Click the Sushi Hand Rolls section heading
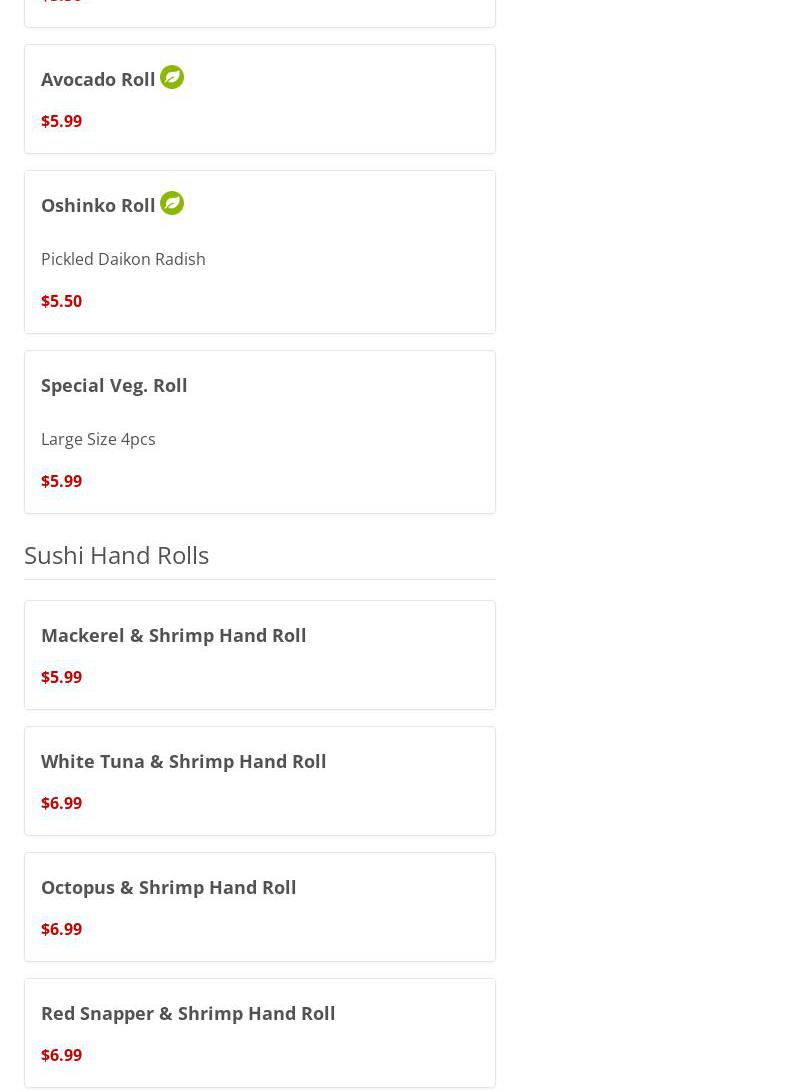The image size is (785, 1092). [x=116, y=555]
